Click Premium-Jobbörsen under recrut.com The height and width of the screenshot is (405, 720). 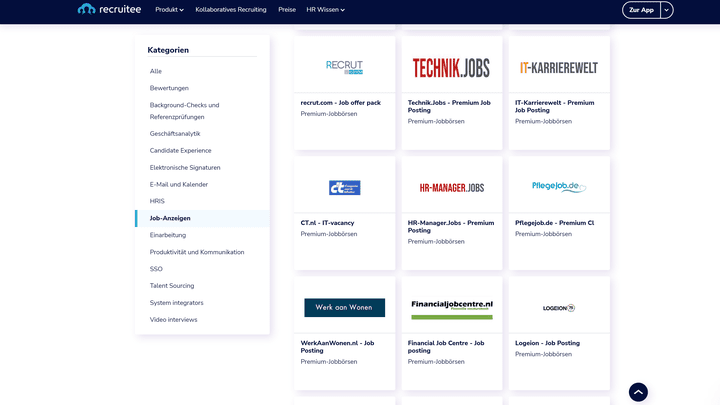tap(329, 114)
